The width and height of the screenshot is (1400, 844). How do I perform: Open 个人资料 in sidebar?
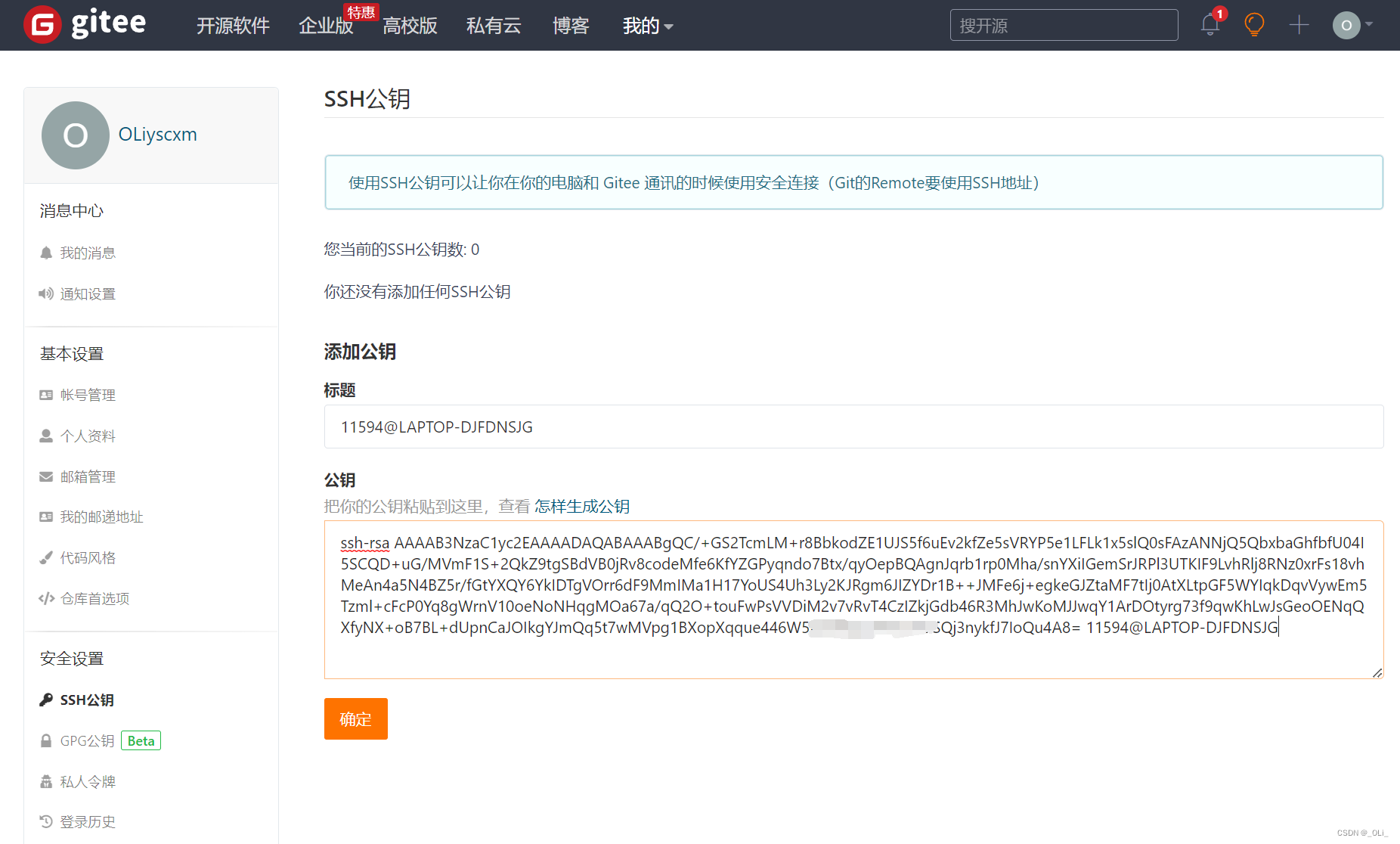pyautogui.click(x=88, y=436)
